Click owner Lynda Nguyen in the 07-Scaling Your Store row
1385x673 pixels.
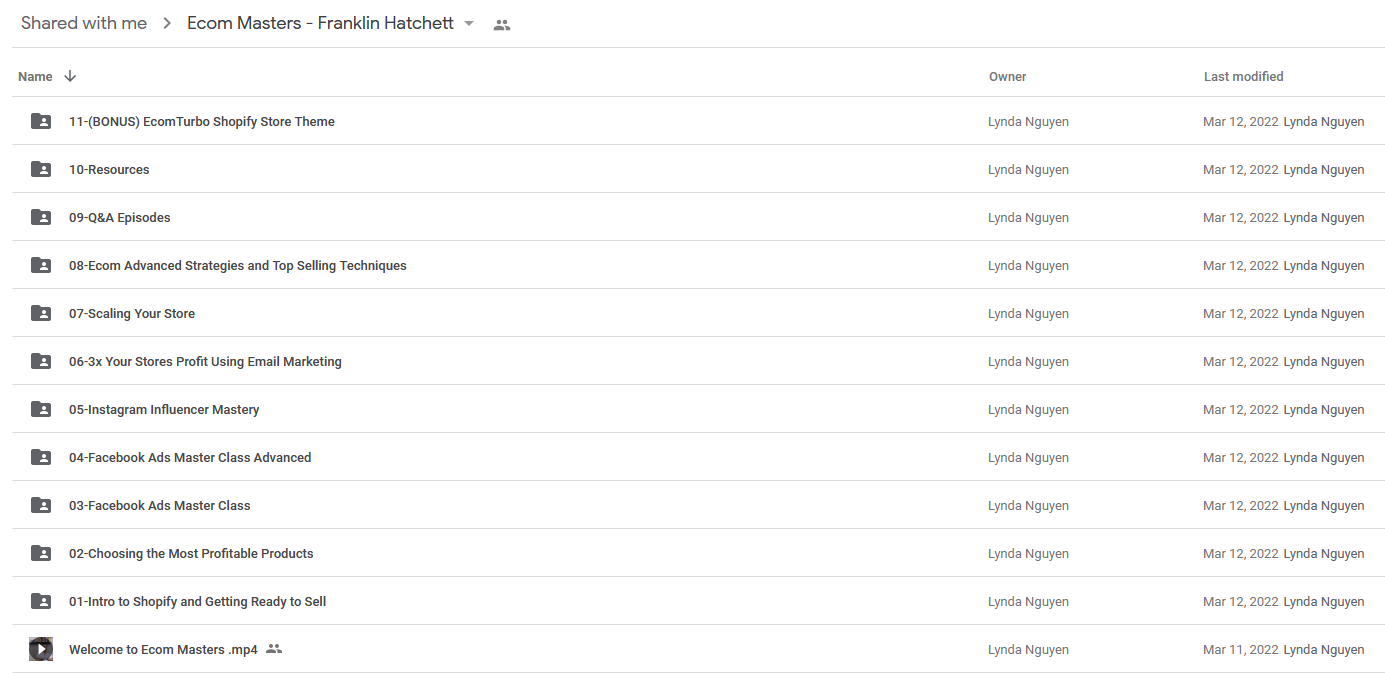click(1028, 313)
